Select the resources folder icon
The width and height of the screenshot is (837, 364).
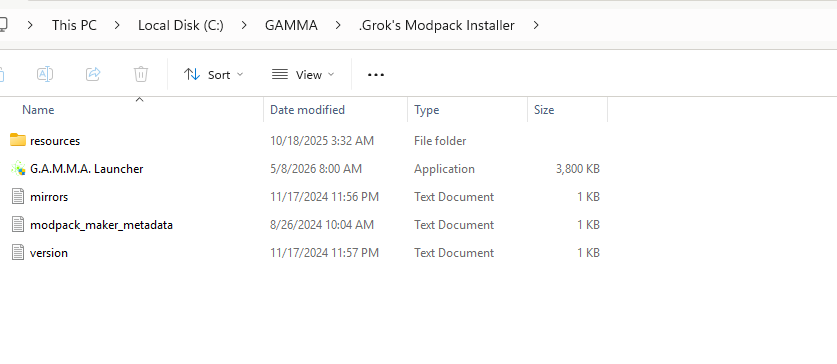[x=18, y=140]
